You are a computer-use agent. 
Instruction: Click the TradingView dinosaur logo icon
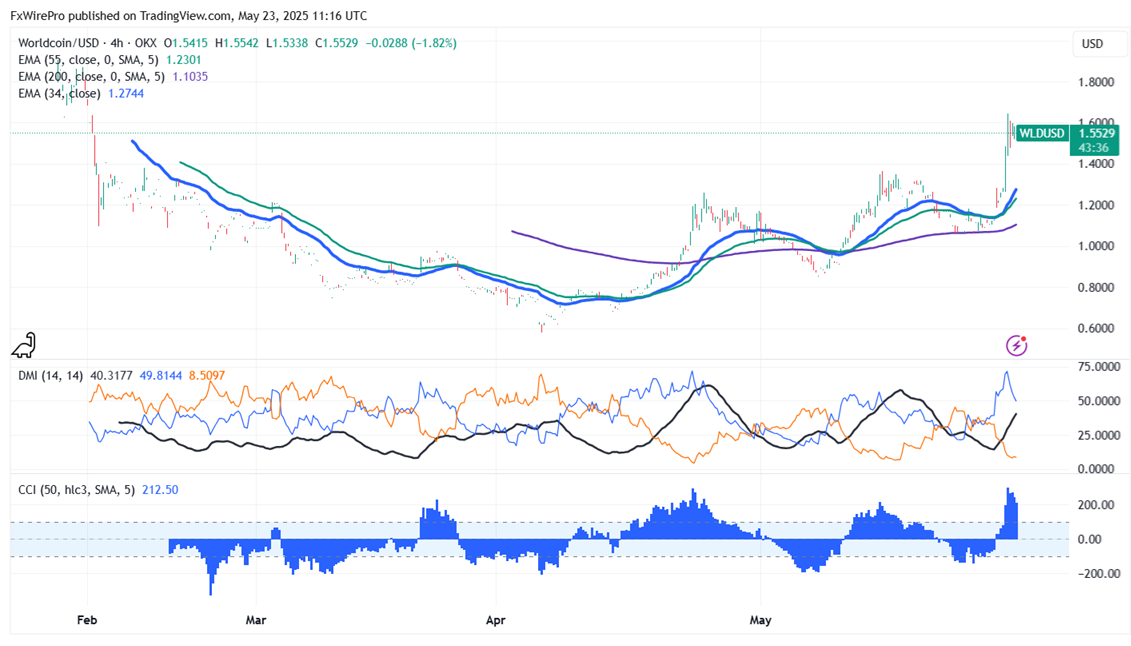[x=24, y=345]
